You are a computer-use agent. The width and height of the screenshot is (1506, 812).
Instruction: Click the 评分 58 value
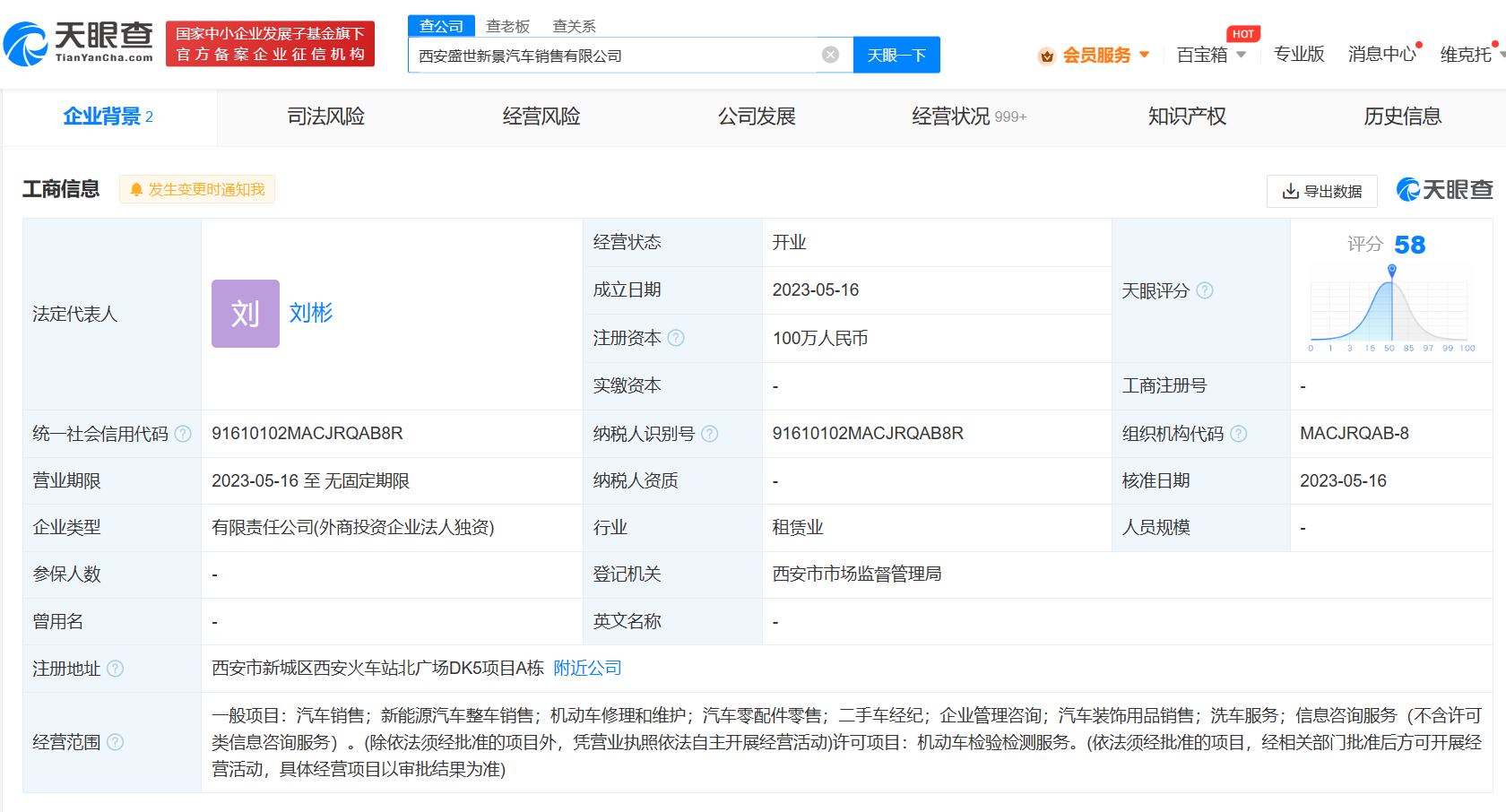(1409, 245)
